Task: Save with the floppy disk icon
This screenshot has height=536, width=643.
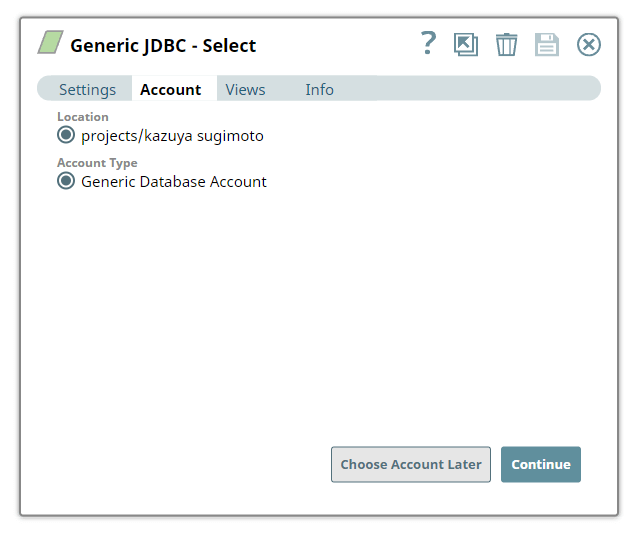Action: coord(547,45)
